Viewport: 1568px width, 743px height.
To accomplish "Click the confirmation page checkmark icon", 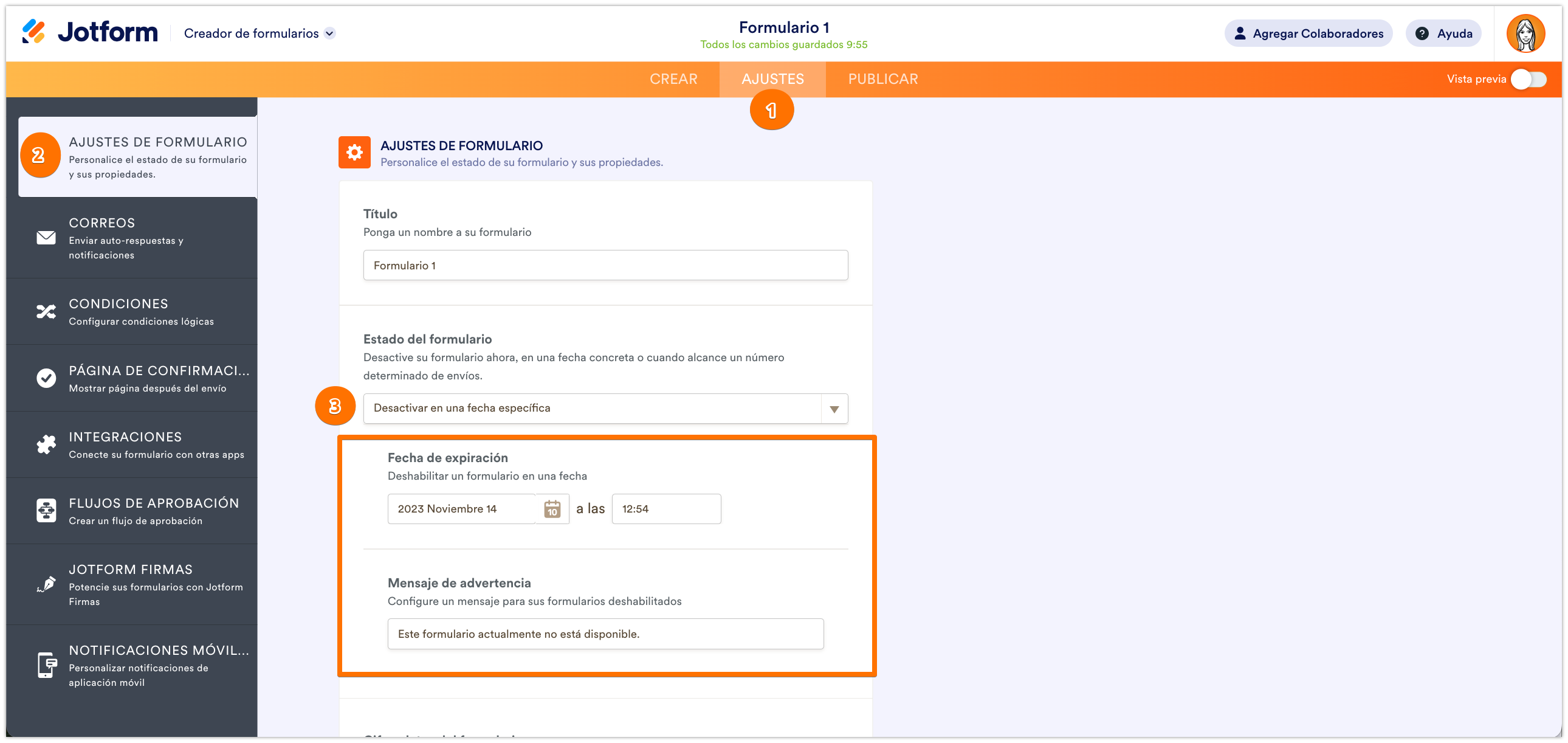I will (46, 378).
